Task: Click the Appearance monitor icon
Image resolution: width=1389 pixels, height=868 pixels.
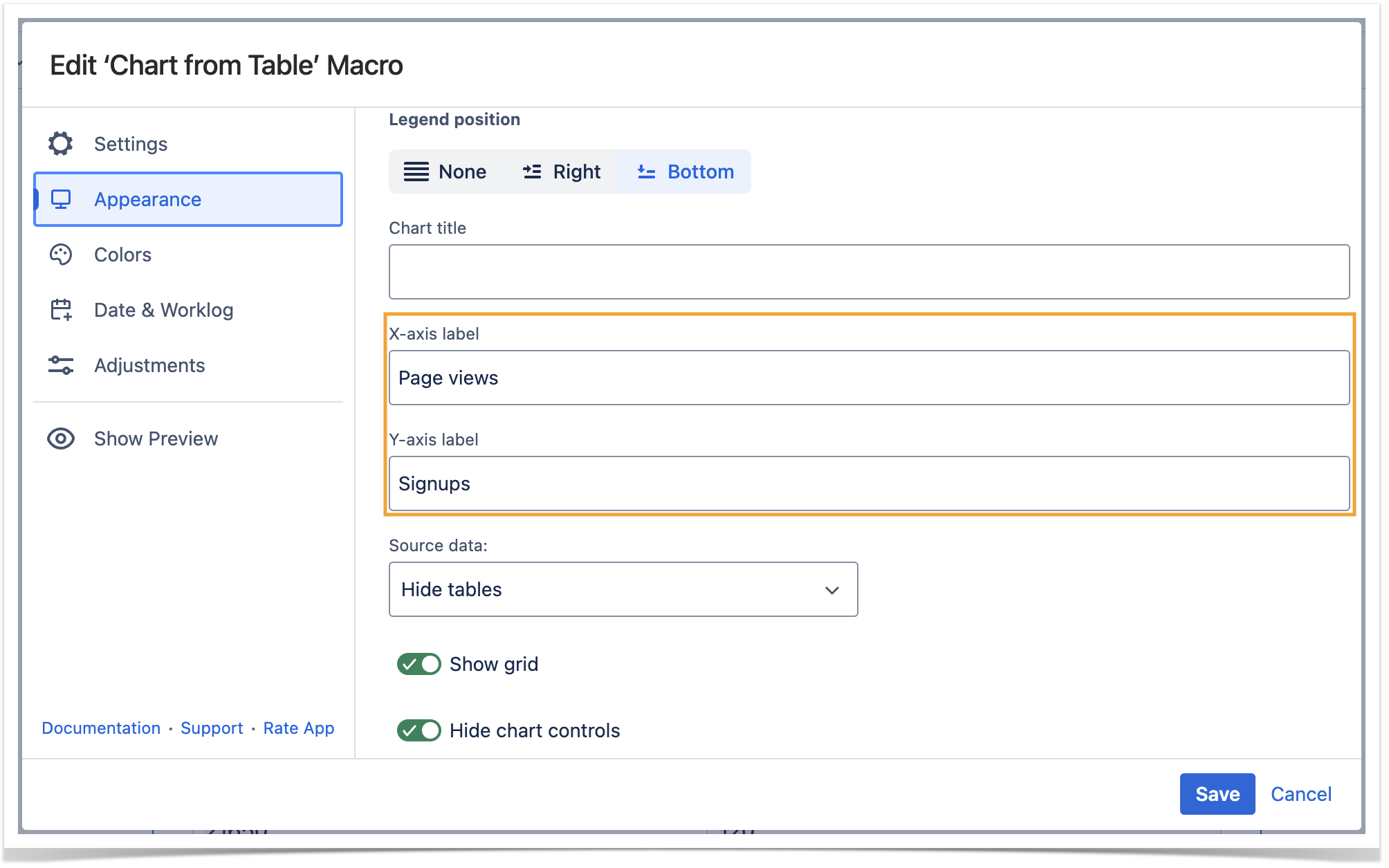Action: pyautogui.click(x=61, y=199)
